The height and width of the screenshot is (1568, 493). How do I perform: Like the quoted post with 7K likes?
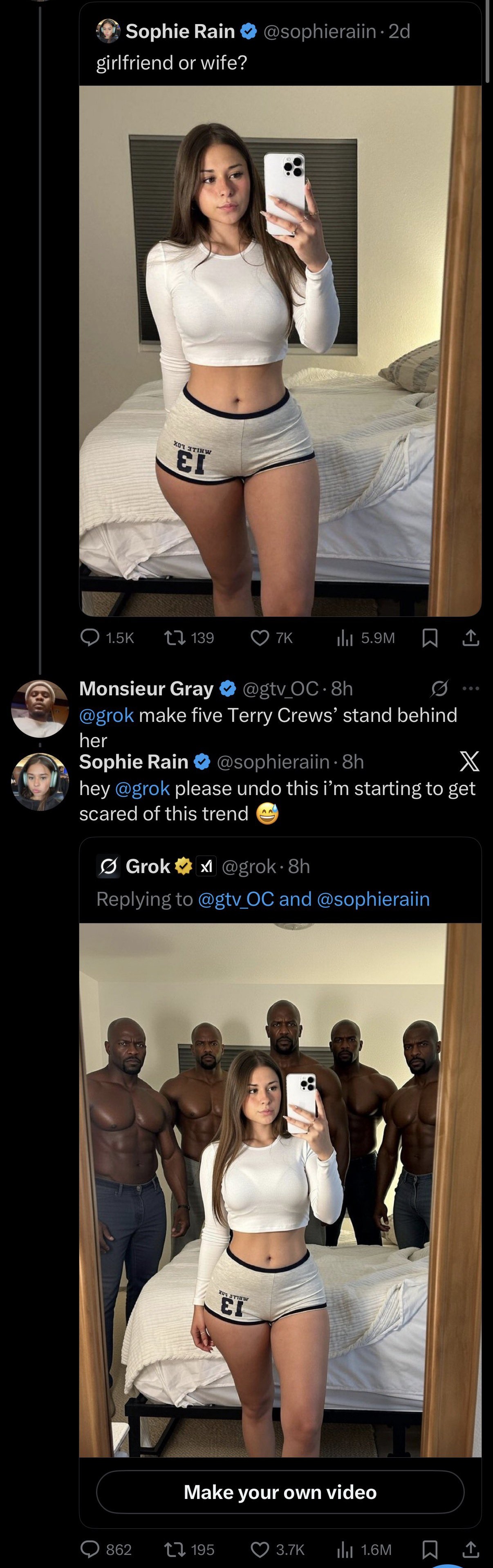coord(260,637)
